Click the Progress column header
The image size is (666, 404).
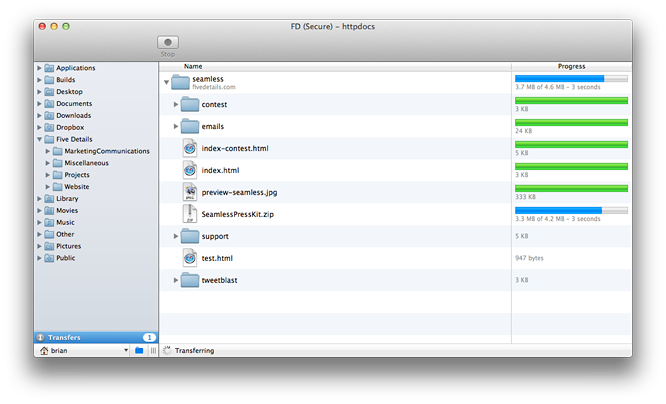571,66
